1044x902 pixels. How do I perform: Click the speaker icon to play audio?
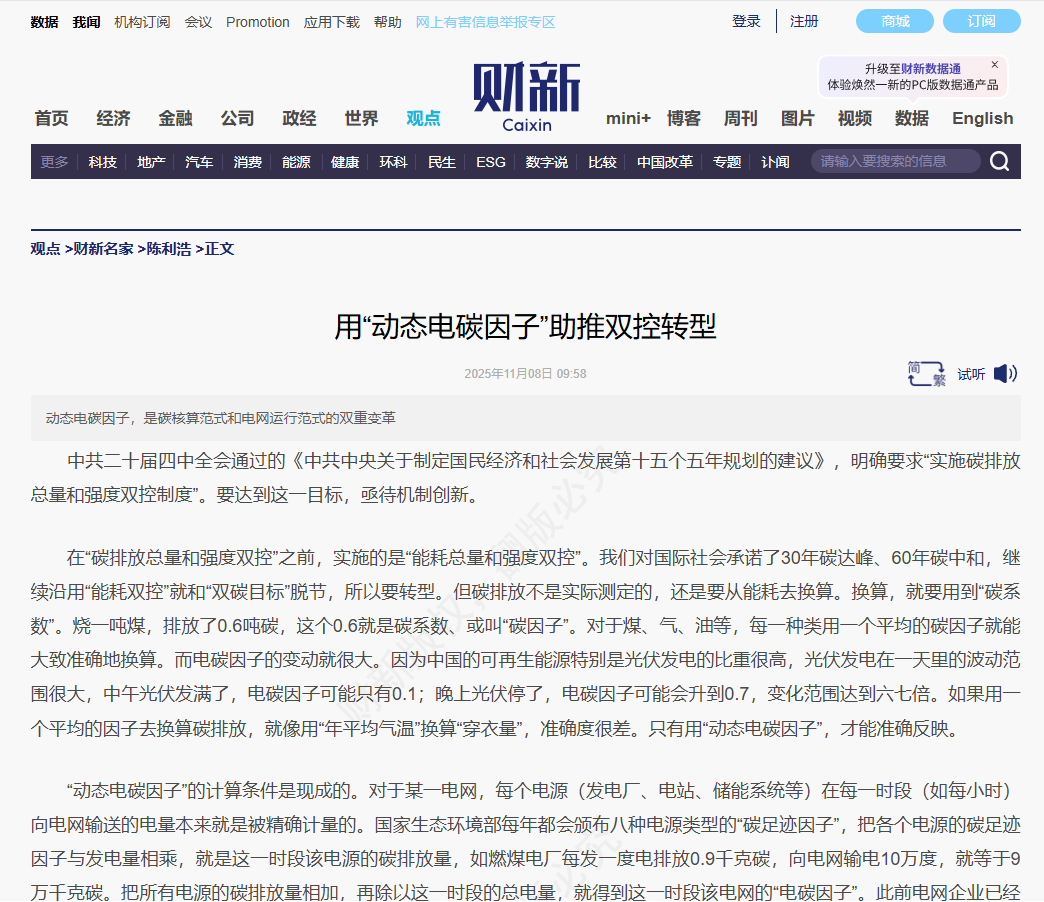click(1003, 373)
